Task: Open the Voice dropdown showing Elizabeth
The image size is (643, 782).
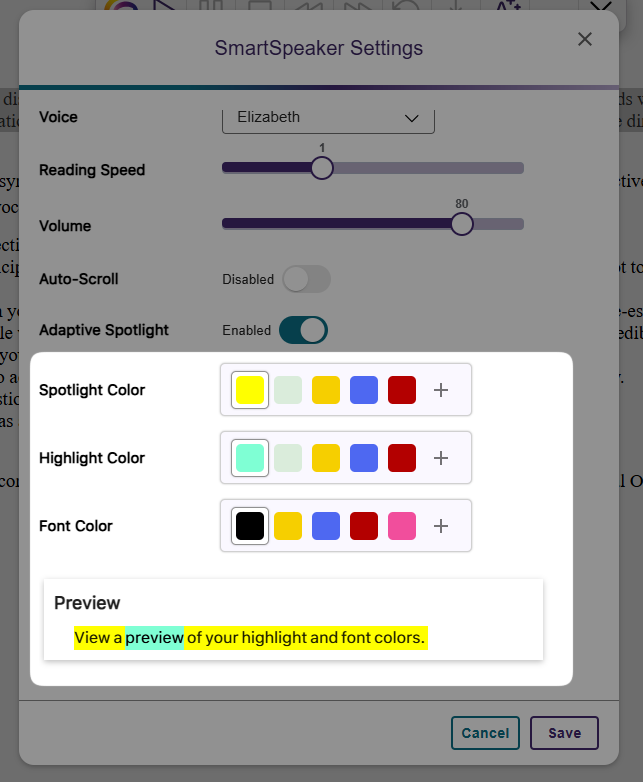Action: coord(328,118)
